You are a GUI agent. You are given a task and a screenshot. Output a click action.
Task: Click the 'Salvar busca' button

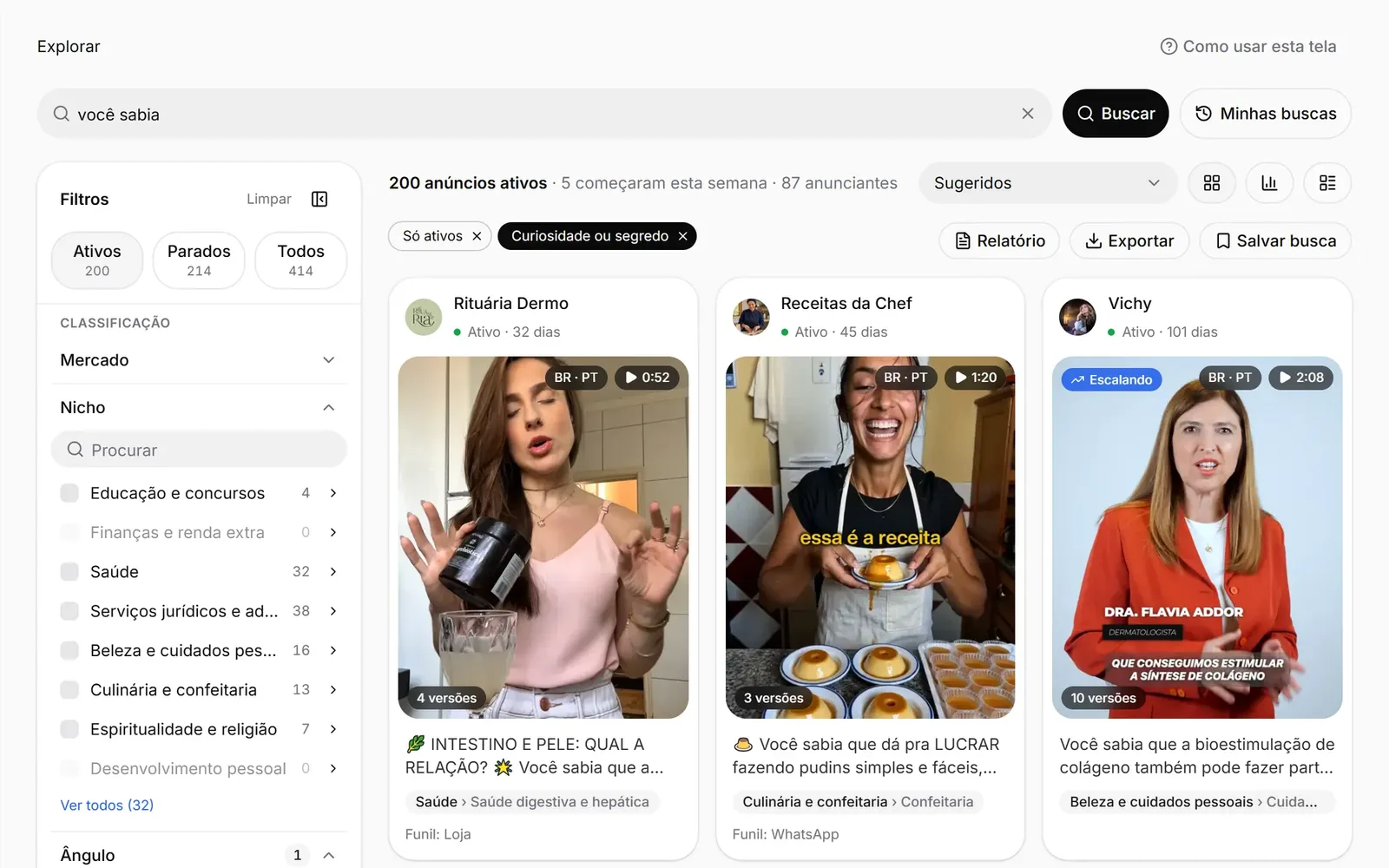point(1275,241)
